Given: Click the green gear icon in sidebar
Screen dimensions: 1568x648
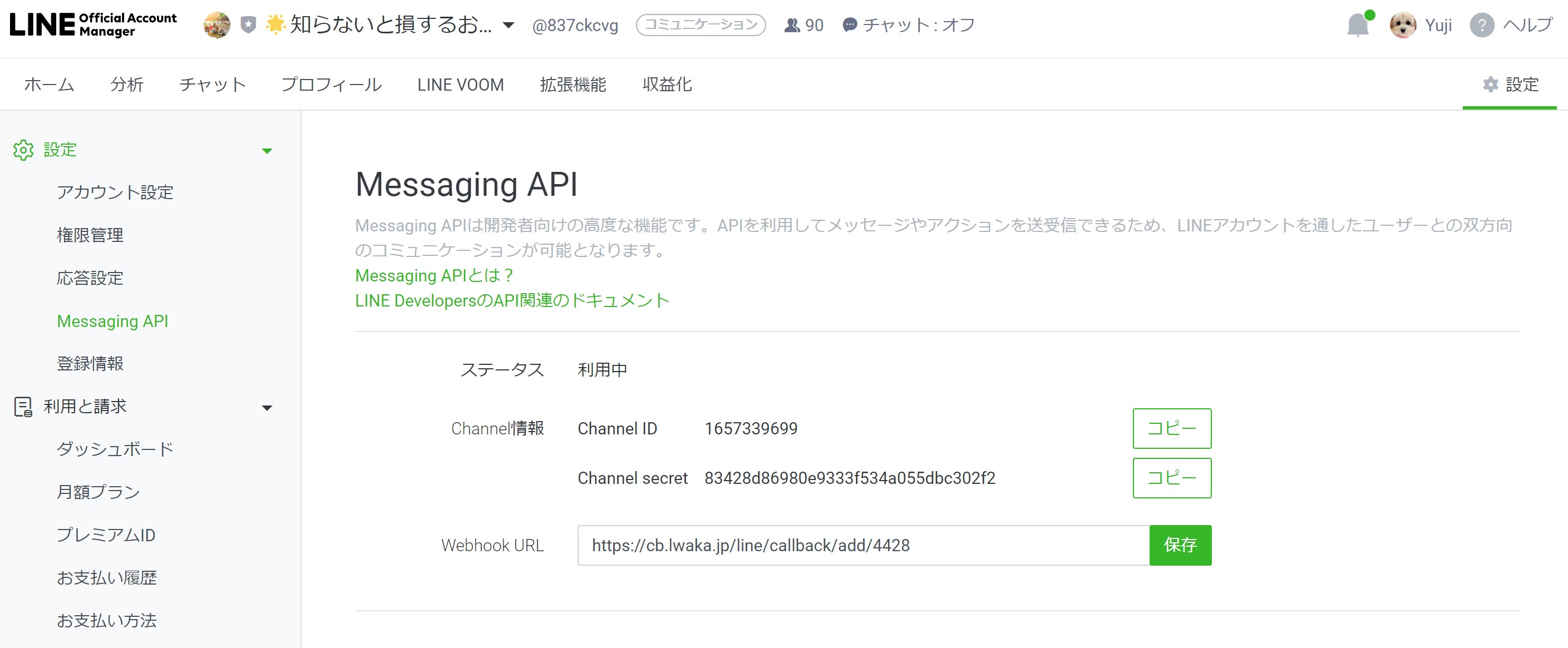Looking at the screenshot, I should 23,150.
